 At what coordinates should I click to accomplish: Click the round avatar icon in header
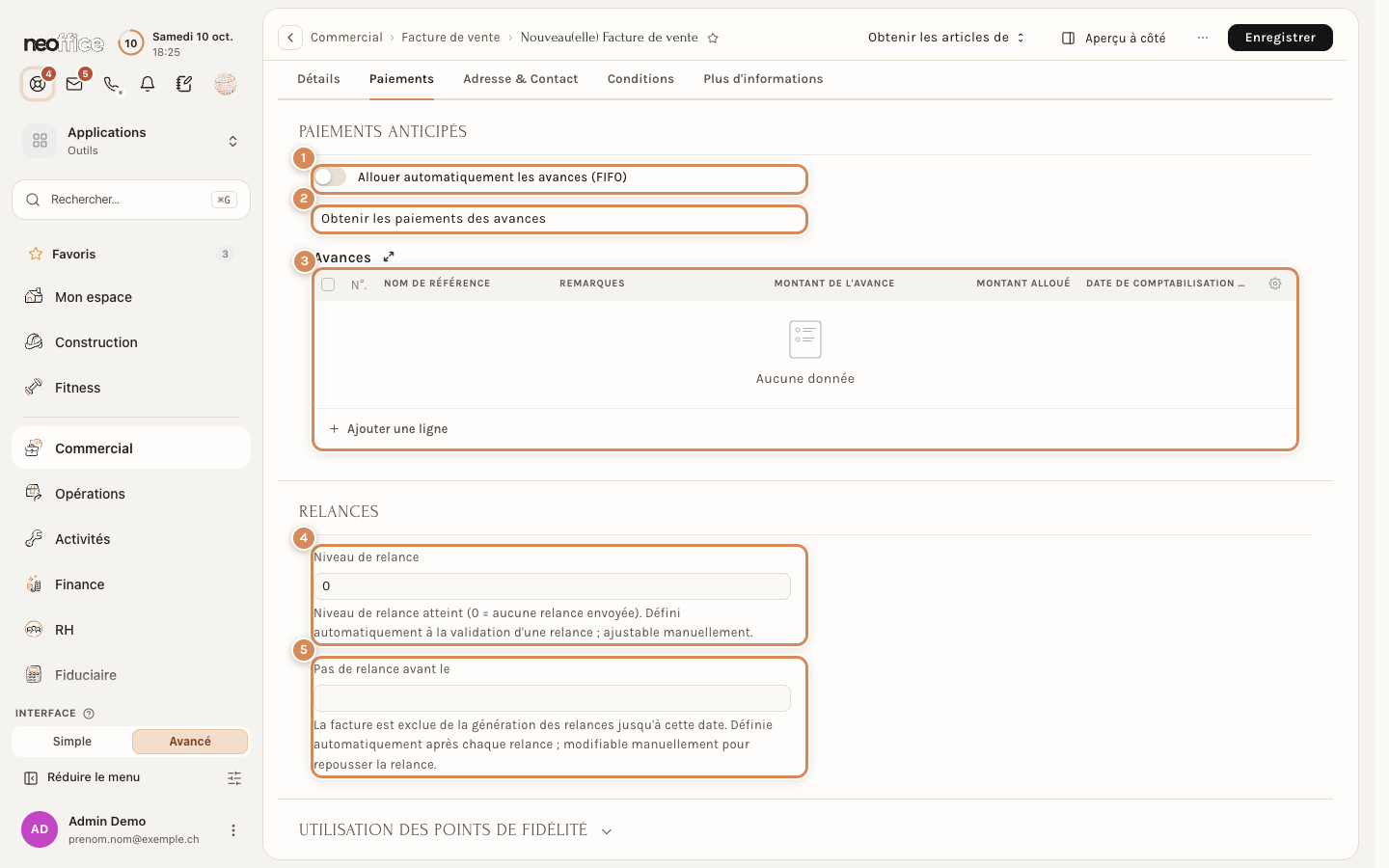coord(226,84)
